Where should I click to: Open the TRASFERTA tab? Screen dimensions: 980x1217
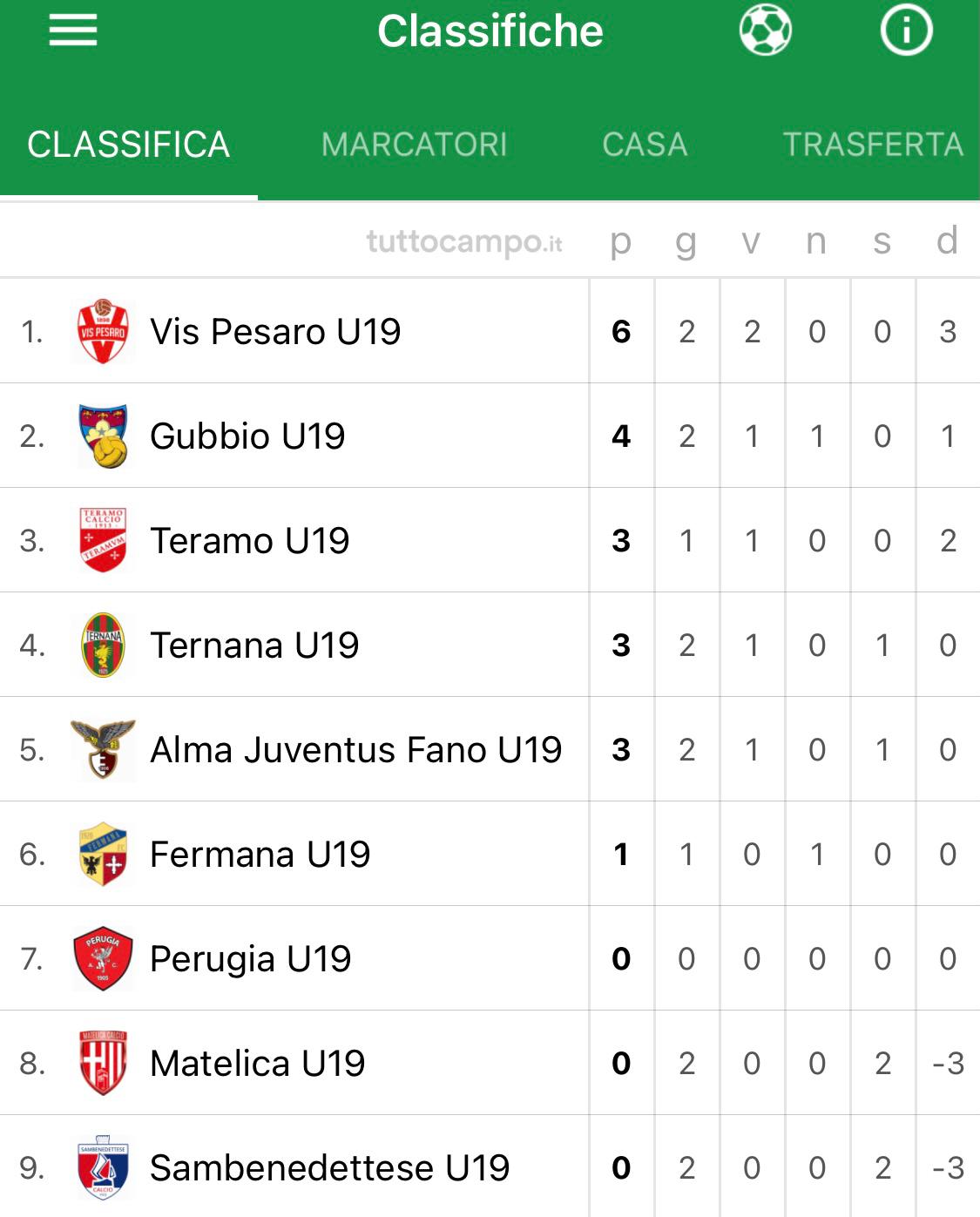tap(873, 145)
